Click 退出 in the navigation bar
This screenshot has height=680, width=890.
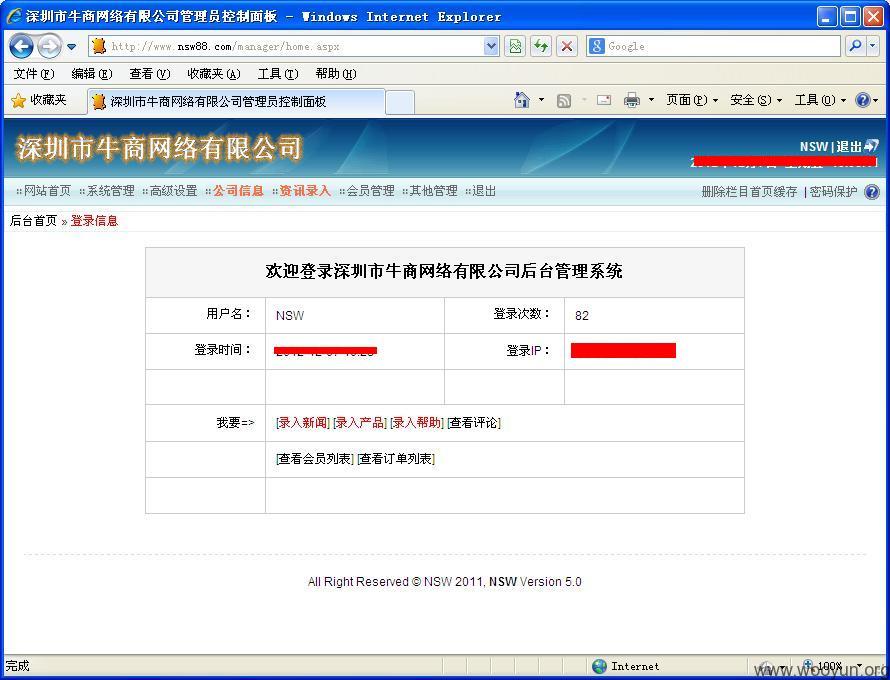pos(484,191)
